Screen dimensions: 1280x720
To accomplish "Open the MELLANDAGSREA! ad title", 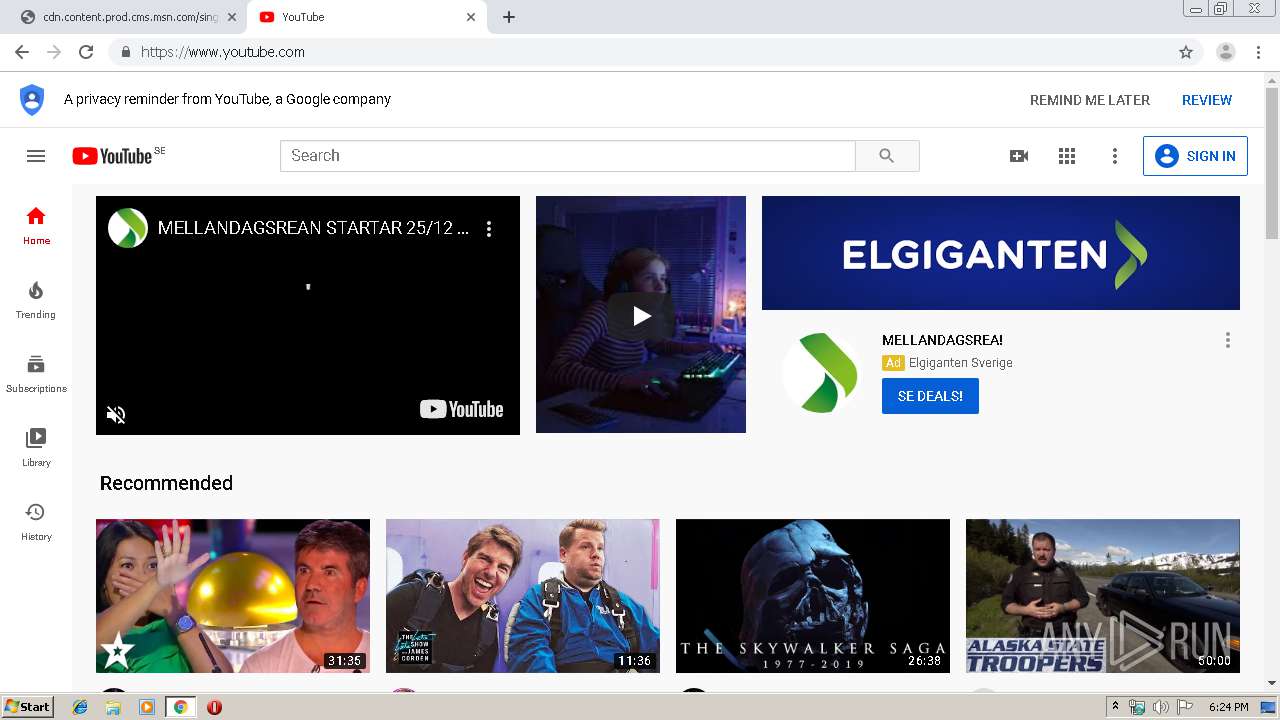I will pos(942,340).
